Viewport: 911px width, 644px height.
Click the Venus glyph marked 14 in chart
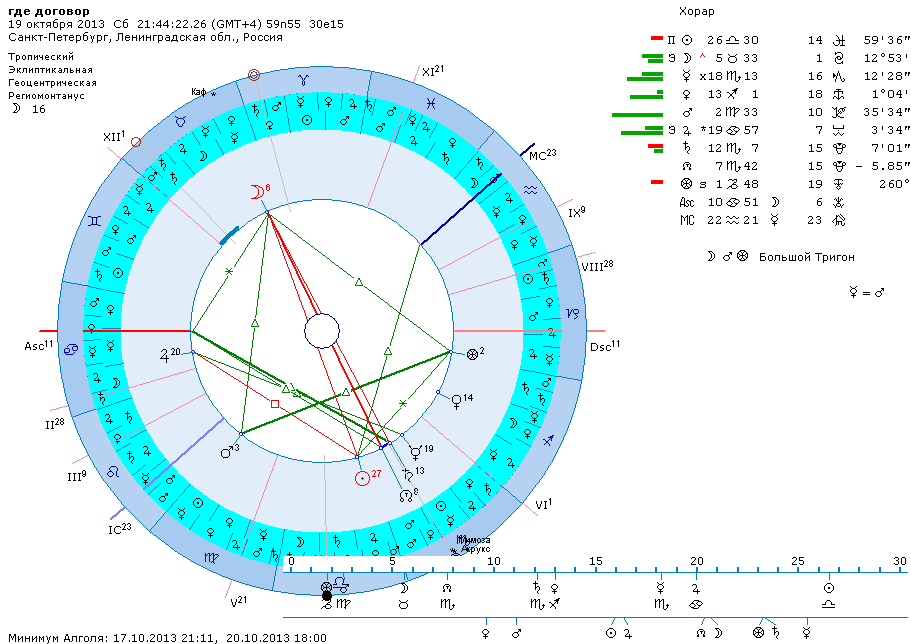click(457, 400)
